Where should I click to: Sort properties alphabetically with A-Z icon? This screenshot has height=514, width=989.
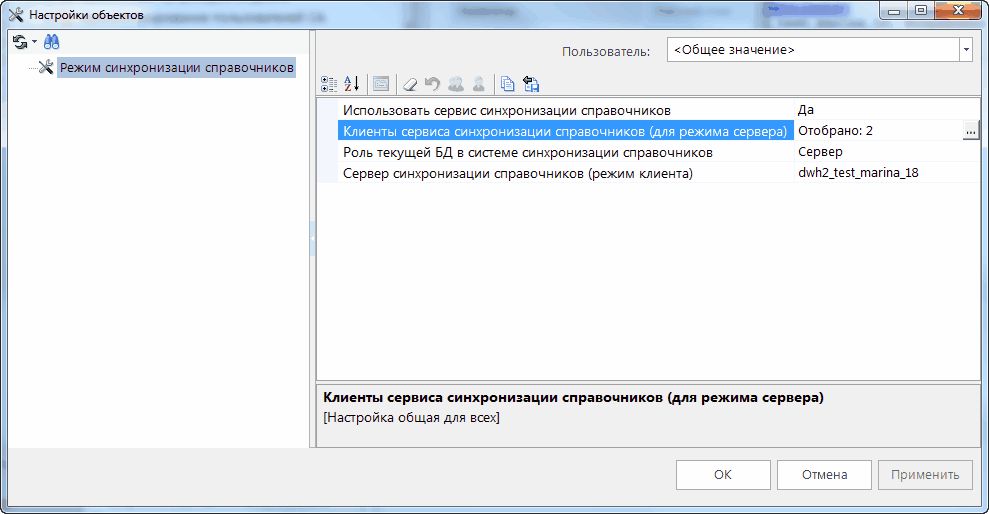coord(351,84)
